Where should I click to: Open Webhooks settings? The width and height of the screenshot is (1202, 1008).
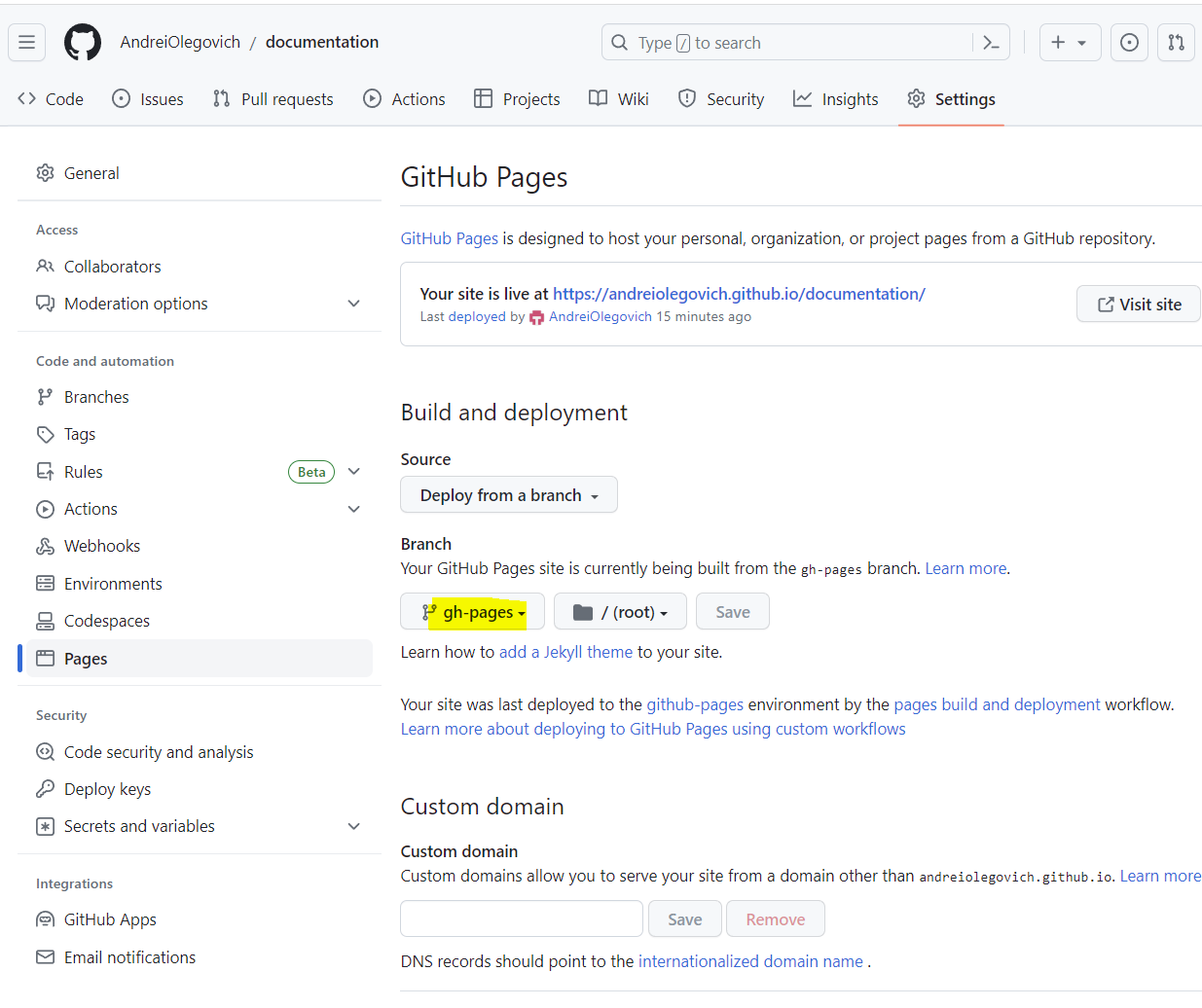tap(200, 546)
